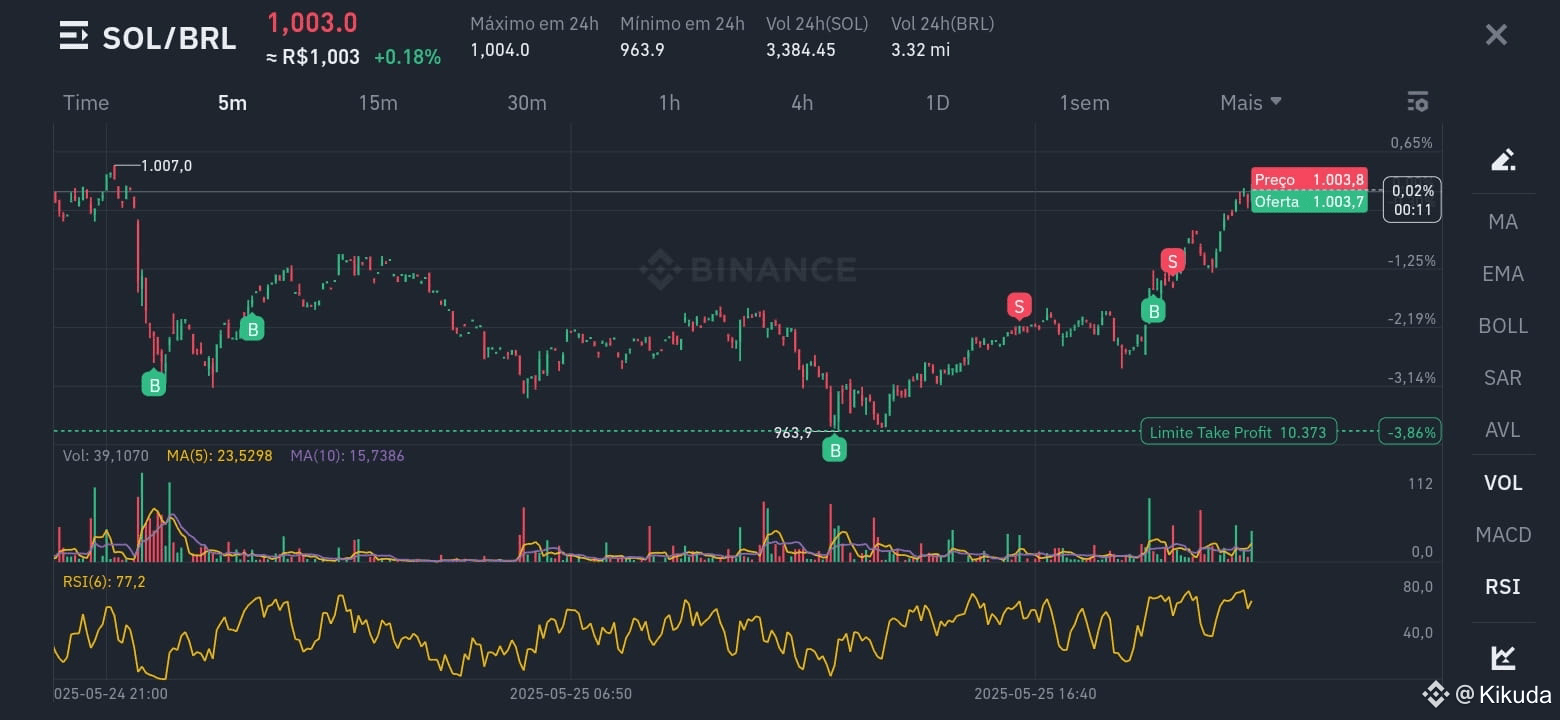Click the Oferta 1.003,7 bid label
This screenshot has height=720, width=1560.
coord(1309,201)
